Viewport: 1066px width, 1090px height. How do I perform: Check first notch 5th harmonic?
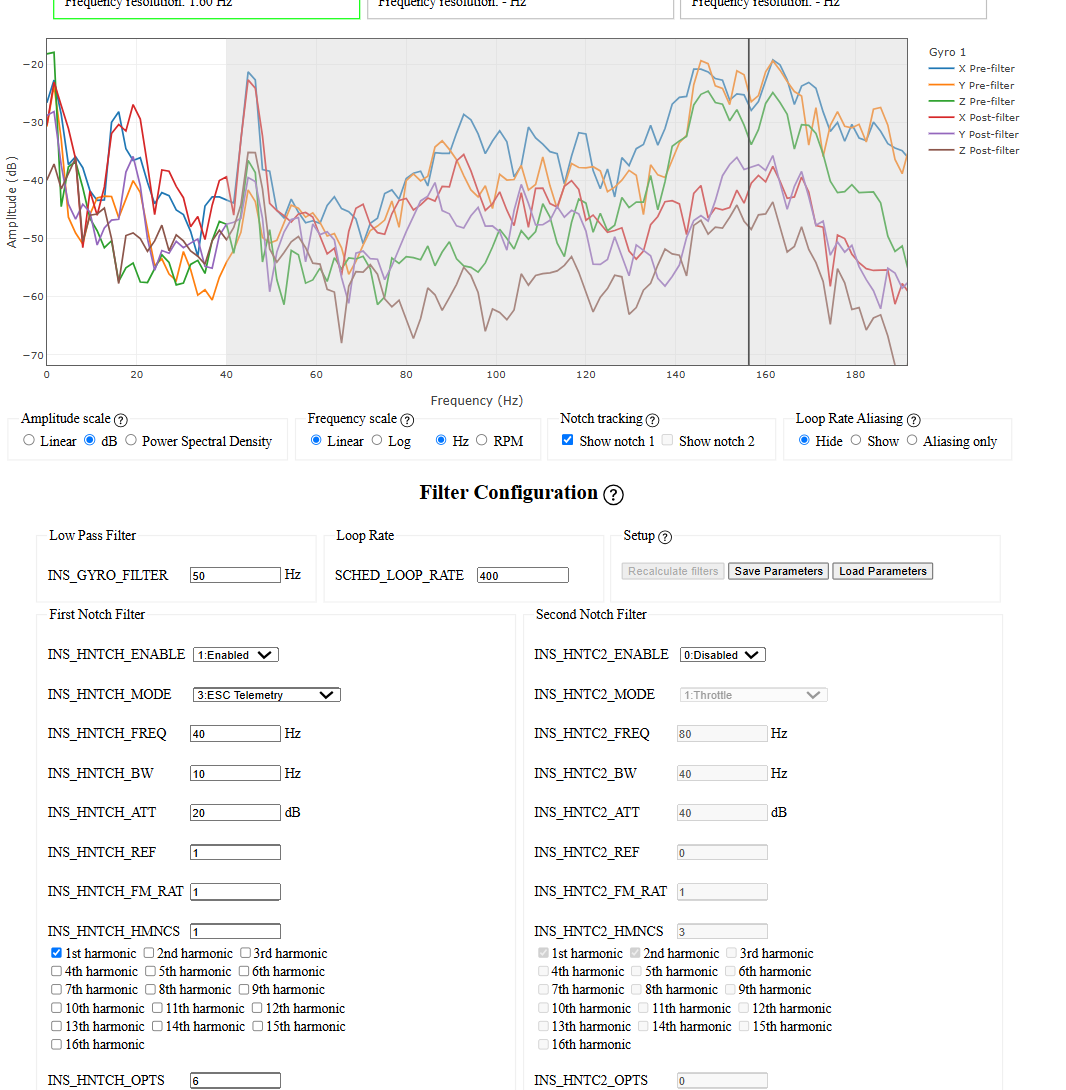(150, 971)
